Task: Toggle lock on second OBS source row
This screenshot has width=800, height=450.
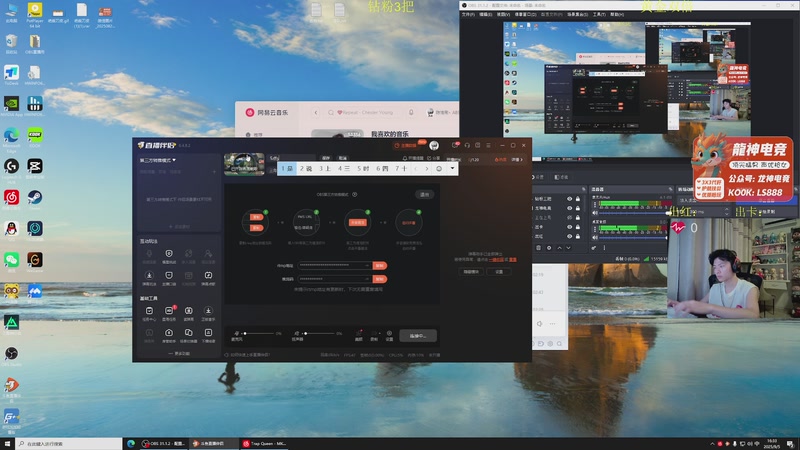Action: (x=578, y=208)
